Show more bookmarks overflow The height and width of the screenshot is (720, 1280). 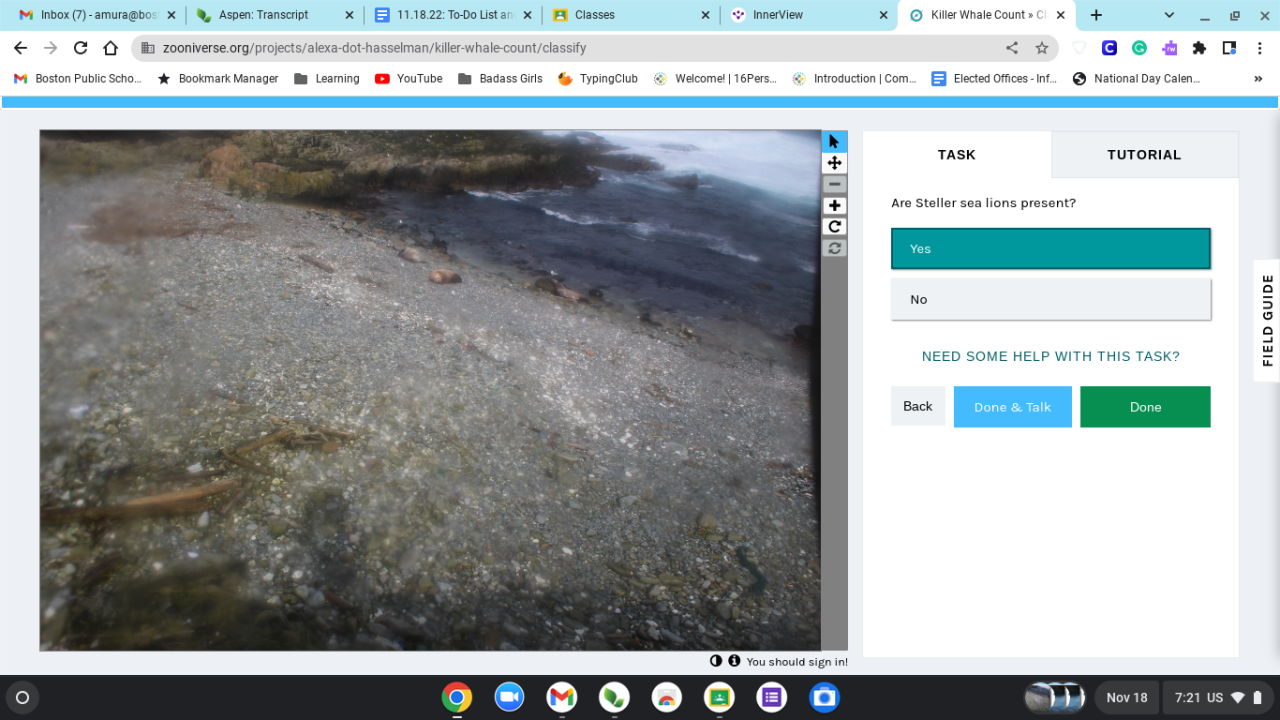pos(1258,79)
